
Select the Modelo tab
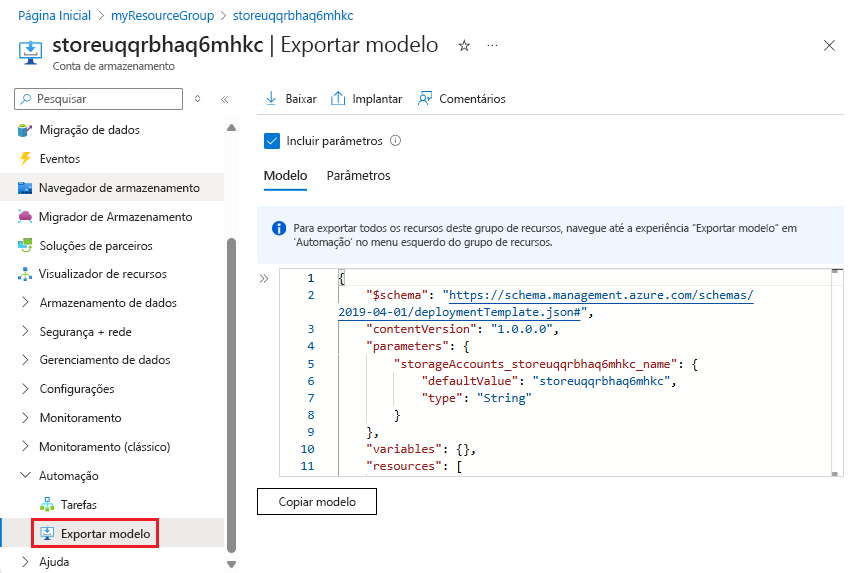(x=285, y=176)
